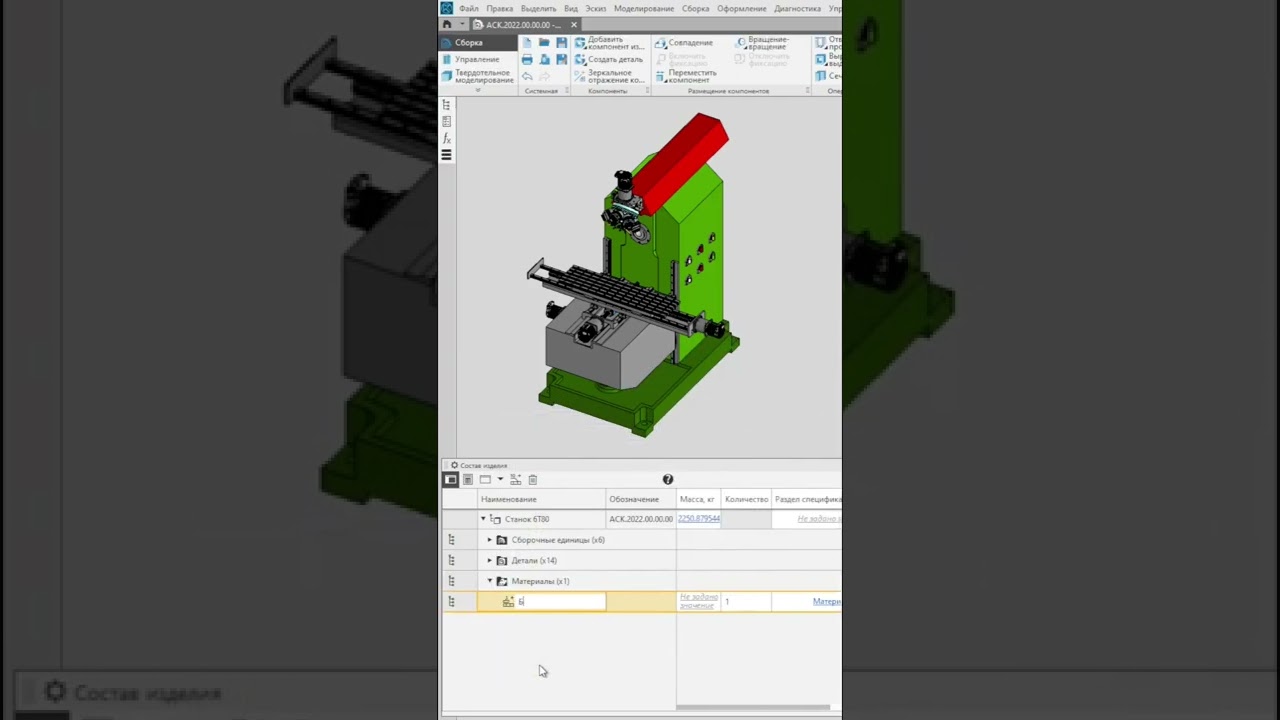1280x720 pixels.
Task: Click the KOMPAS application logo icon
Action: pos(447,8)
